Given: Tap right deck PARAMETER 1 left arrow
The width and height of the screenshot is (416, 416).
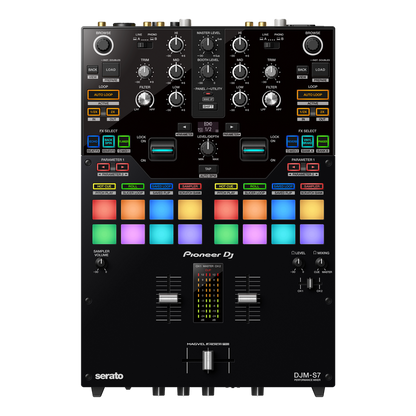Looking at the screenshot, I should 294,167.
